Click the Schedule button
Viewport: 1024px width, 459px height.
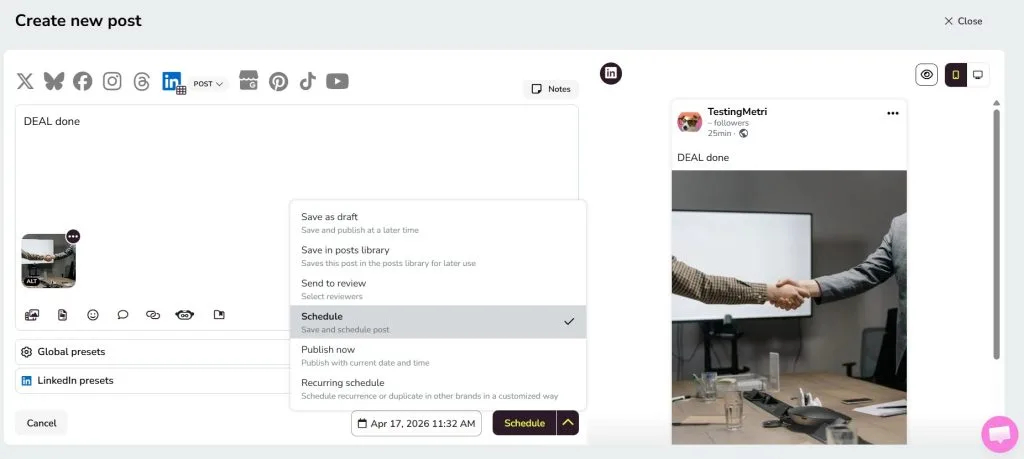click(524, 423)
